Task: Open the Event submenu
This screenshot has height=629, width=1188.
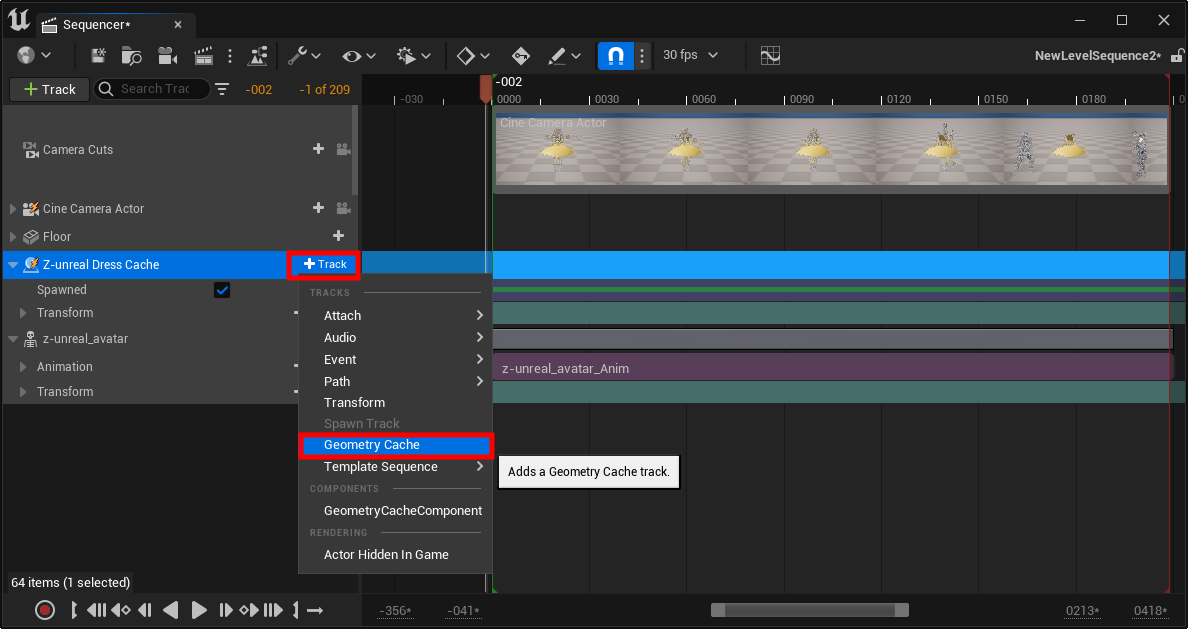Action: (x=395, y=359)
